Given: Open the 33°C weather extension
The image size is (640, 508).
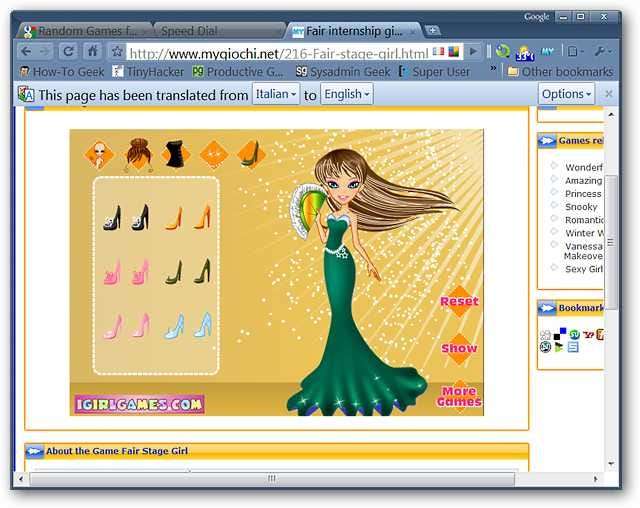Looking at the screenshot, I should tap(525, 53).
